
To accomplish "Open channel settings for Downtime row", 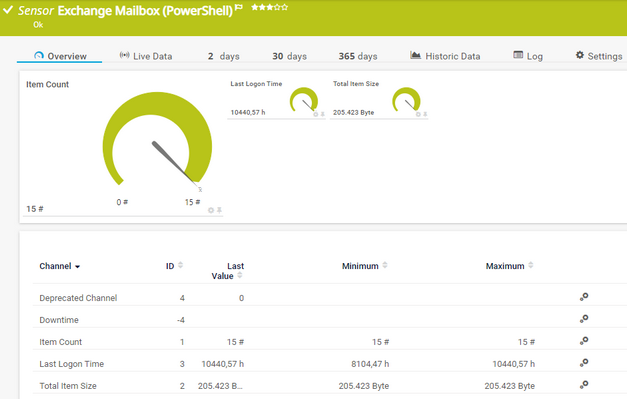I will (x=584, y=319).
